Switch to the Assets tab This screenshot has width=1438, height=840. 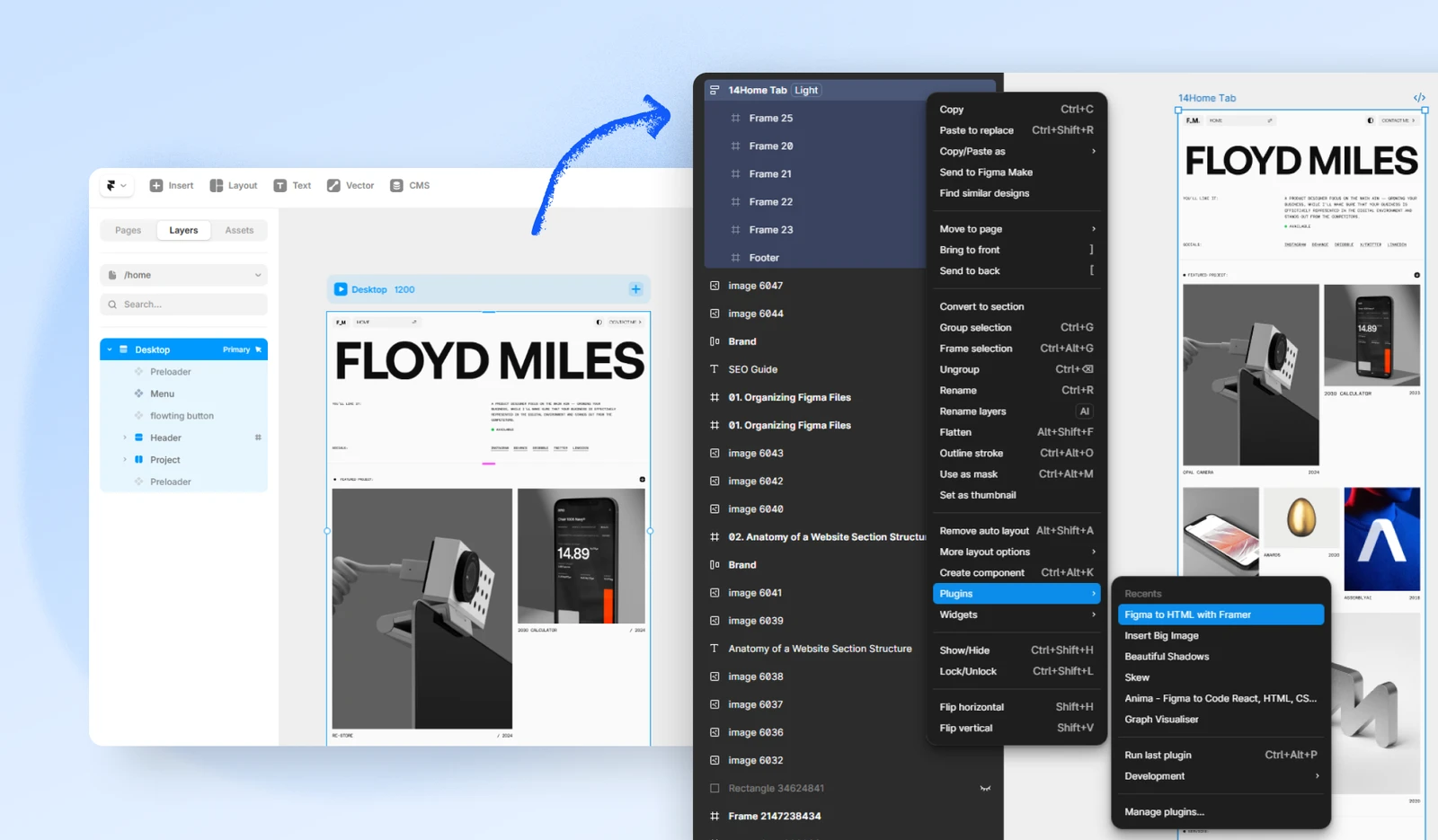point(239,231)
